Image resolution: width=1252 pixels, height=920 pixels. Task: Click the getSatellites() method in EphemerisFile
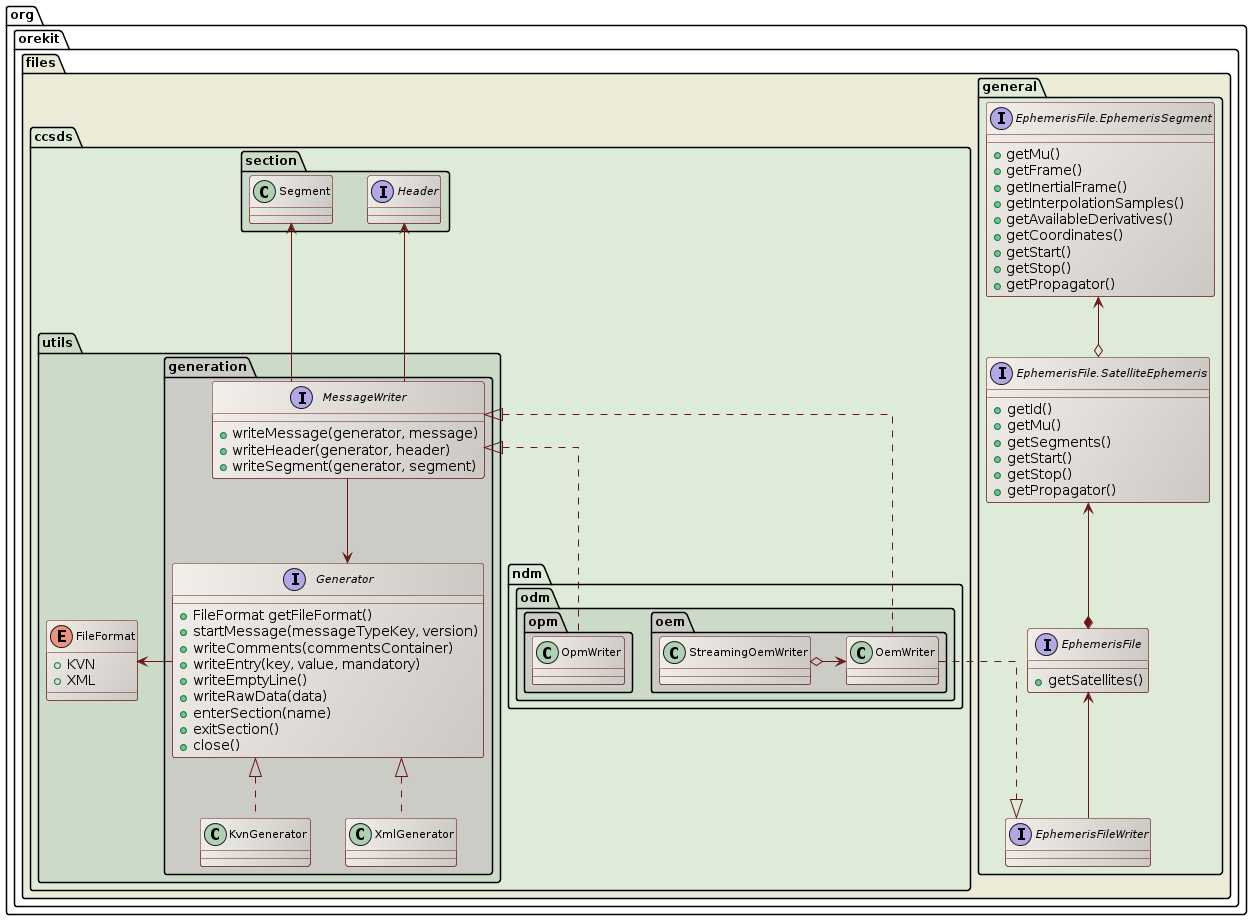1094,681
